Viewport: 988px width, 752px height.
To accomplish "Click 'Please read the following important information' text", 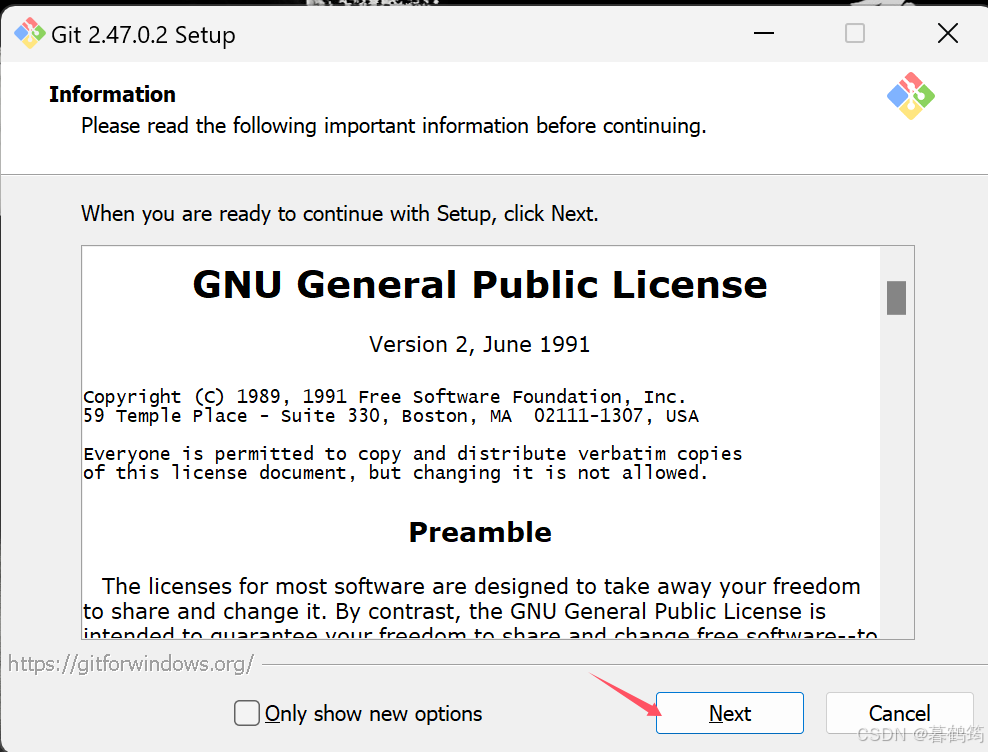I will click(394, 126).
